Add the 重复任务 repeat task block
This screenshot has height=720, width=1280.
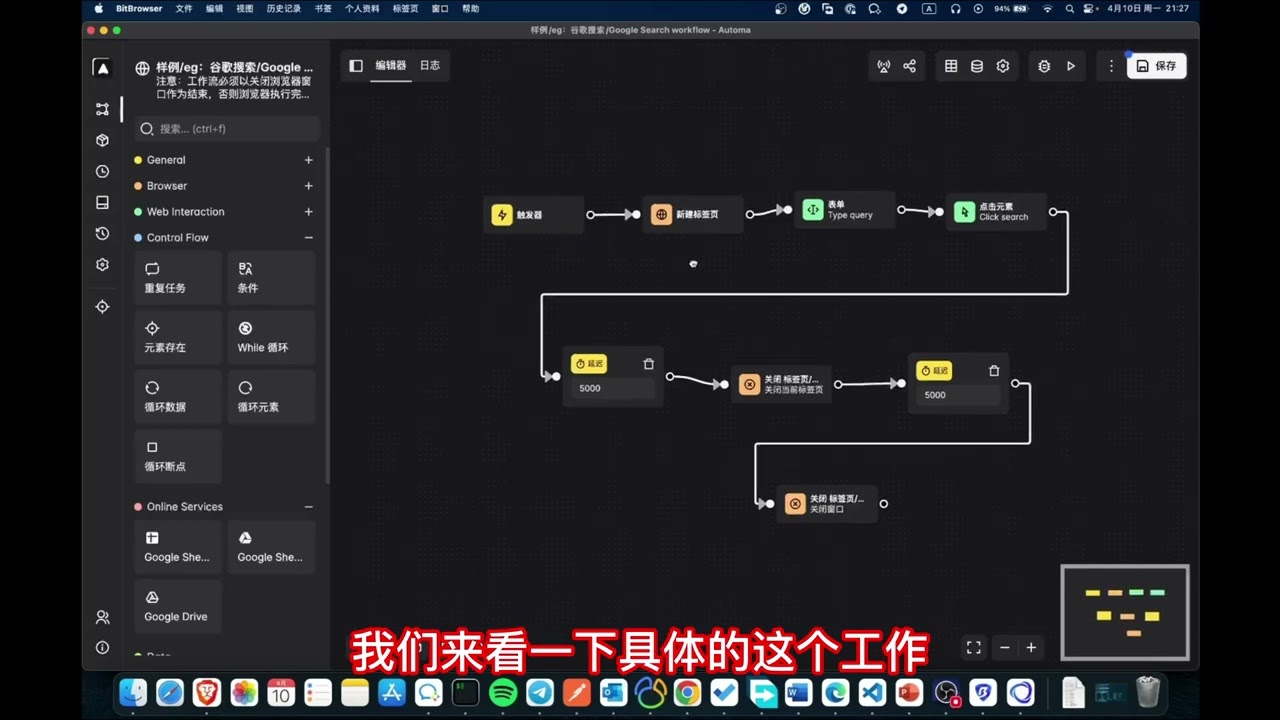pyautogui.click(x=178, y=277)
